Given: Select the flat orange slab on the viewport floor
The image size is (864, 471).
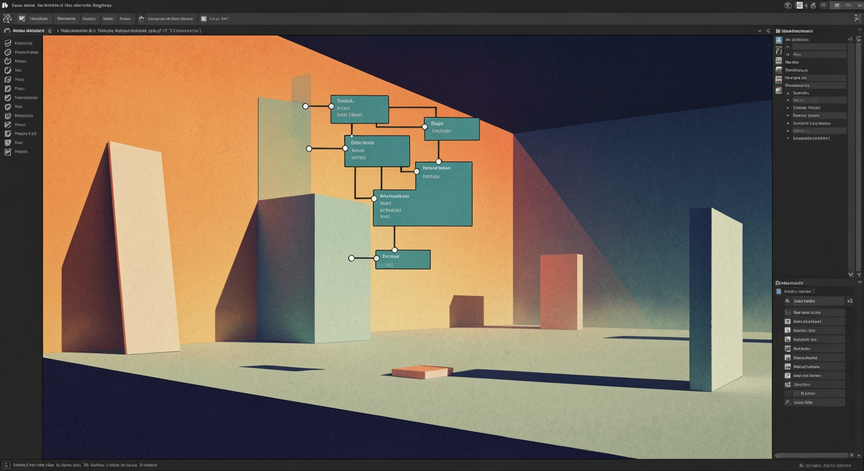Looking at the screenshot, I should pos(422,372).
